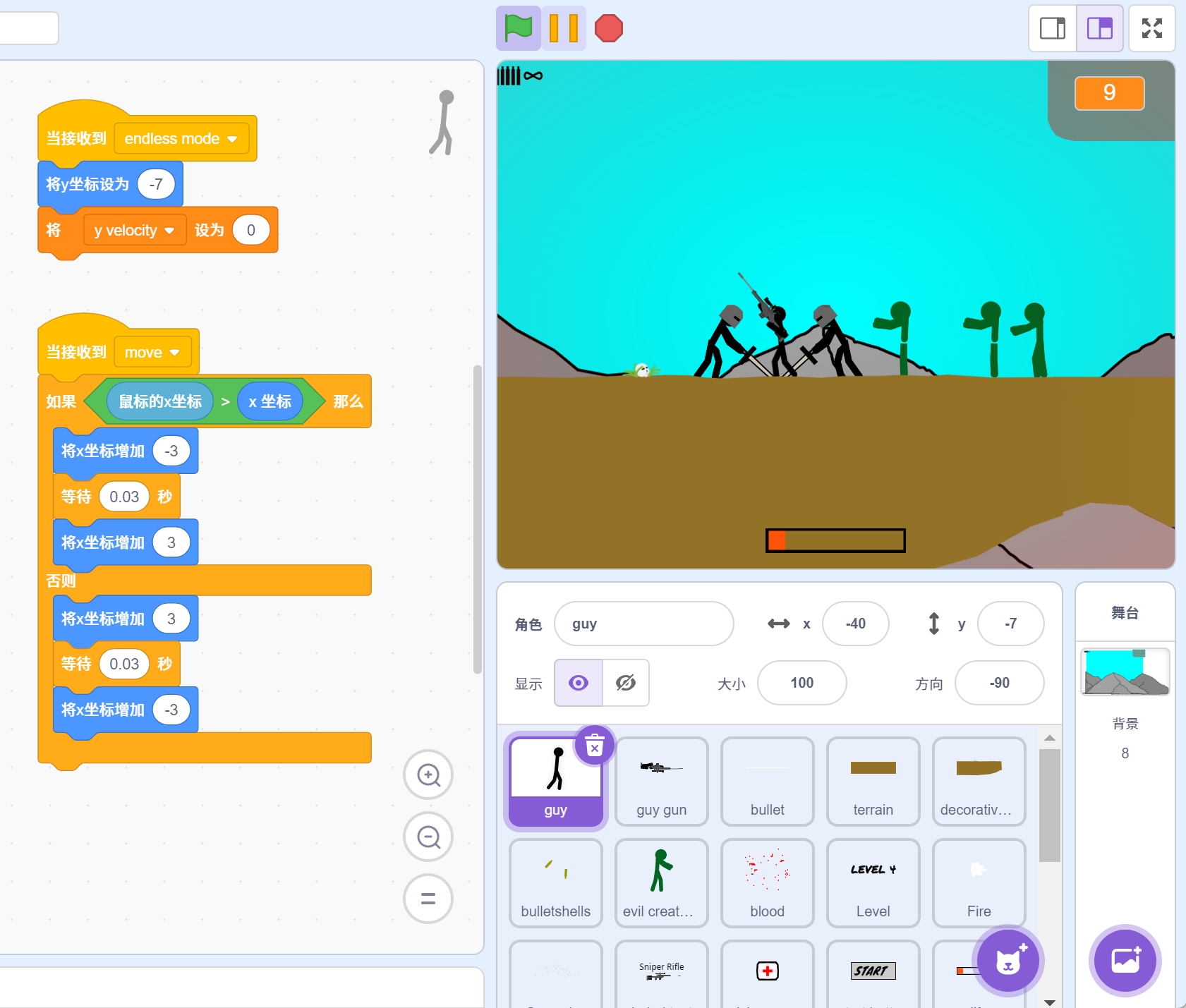
Task: Zoom in on the code workspace
Action: pos(428,775)
